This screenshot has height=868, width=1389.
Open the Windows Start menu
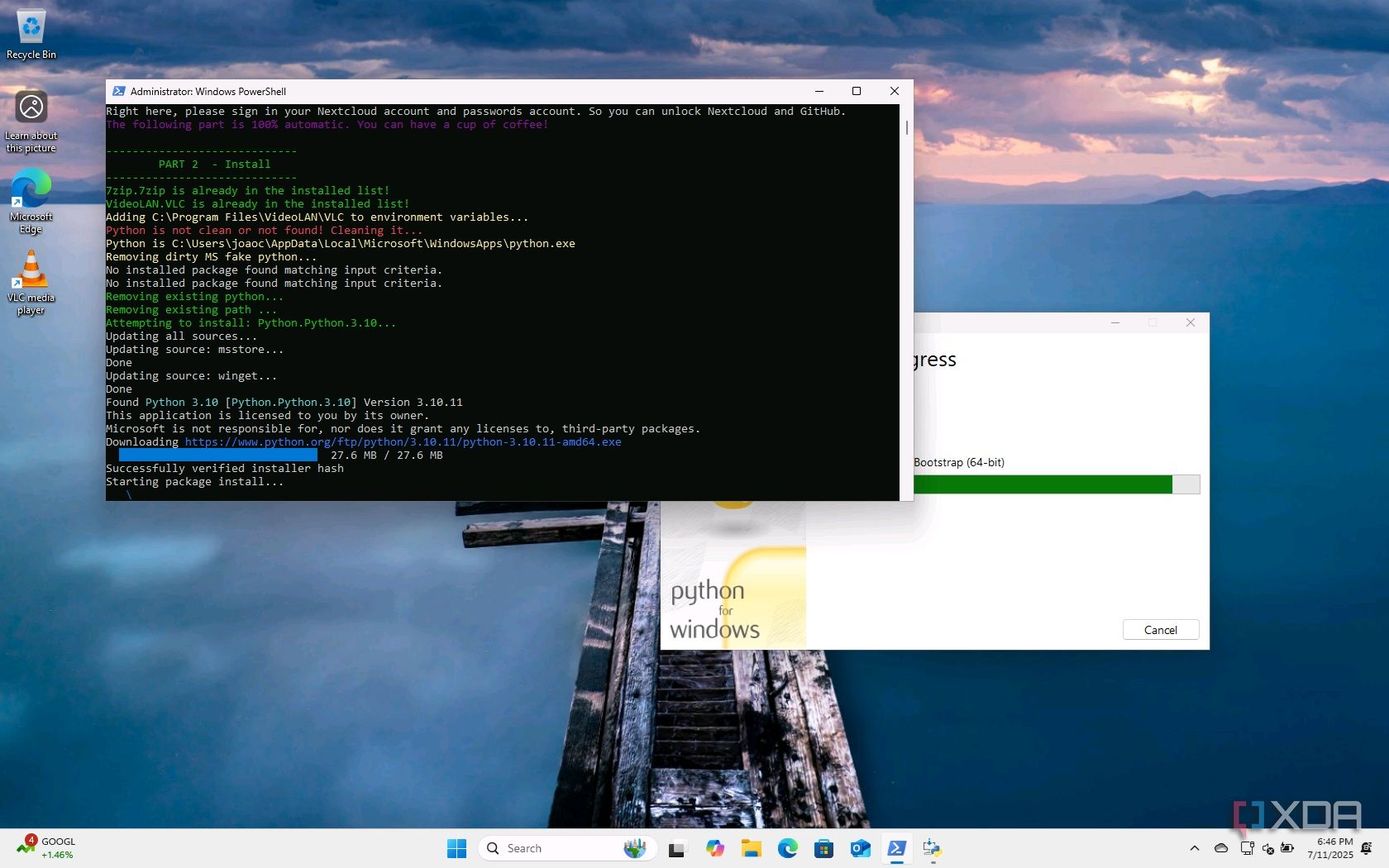tap(456, 848)
